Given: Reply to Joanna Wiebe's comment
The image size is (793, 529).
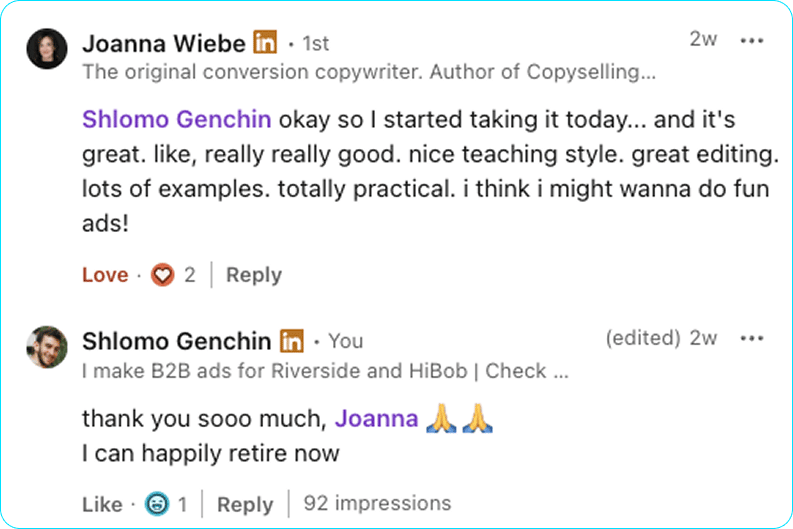Looking at the screenshot, I should coord(253,275).
